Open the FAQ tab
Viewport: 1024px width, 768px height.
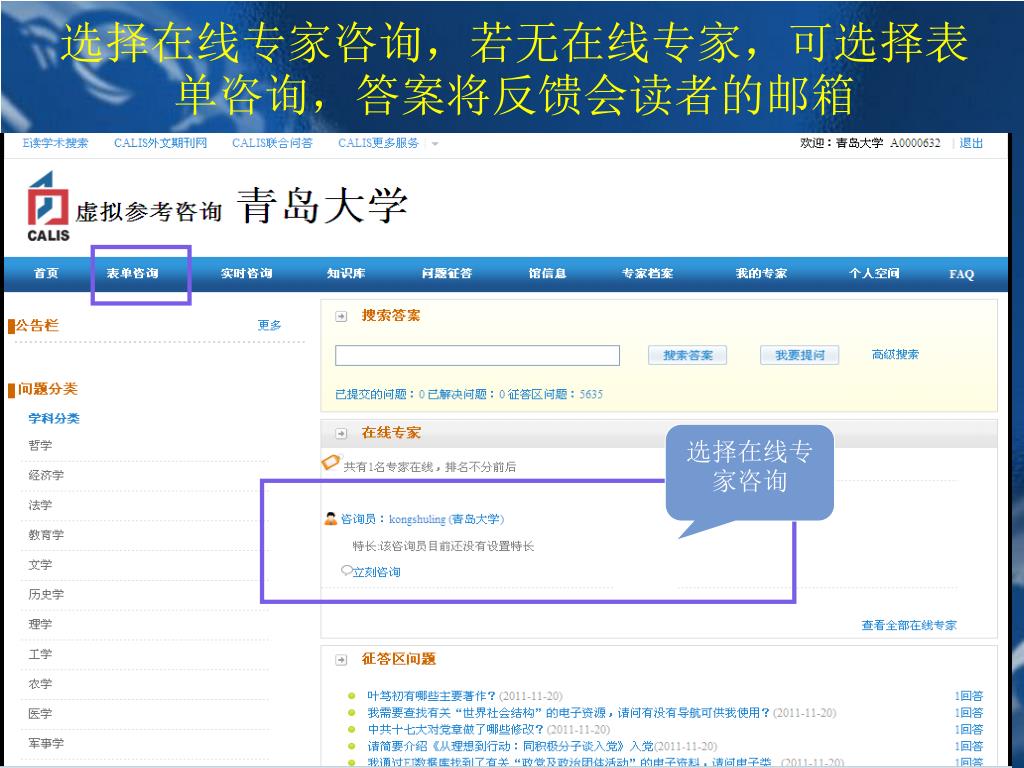[x=961, y=274]
